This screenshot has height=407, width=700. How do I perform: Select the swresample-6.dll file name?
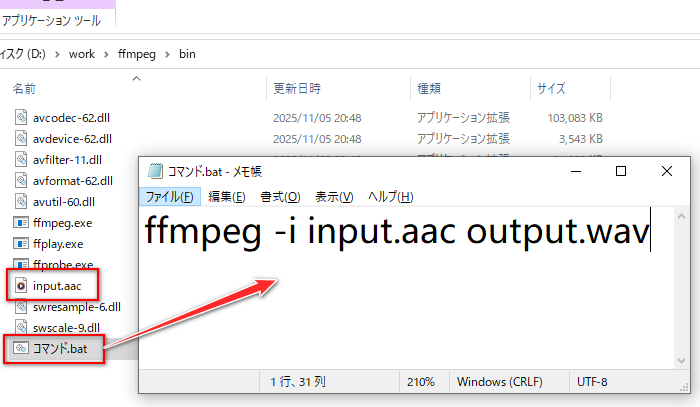point(77,307)
